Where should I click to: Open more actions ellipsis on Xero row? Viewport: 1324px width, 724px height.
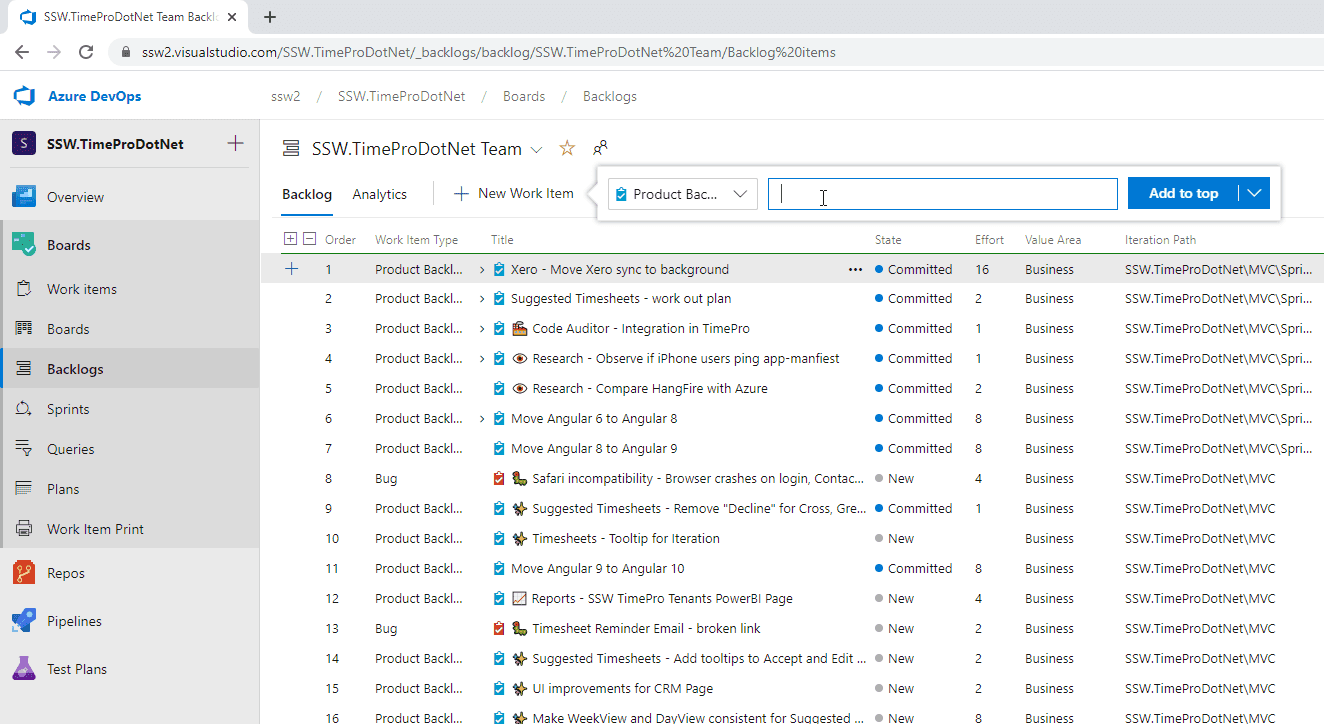[x=855, y=269]
